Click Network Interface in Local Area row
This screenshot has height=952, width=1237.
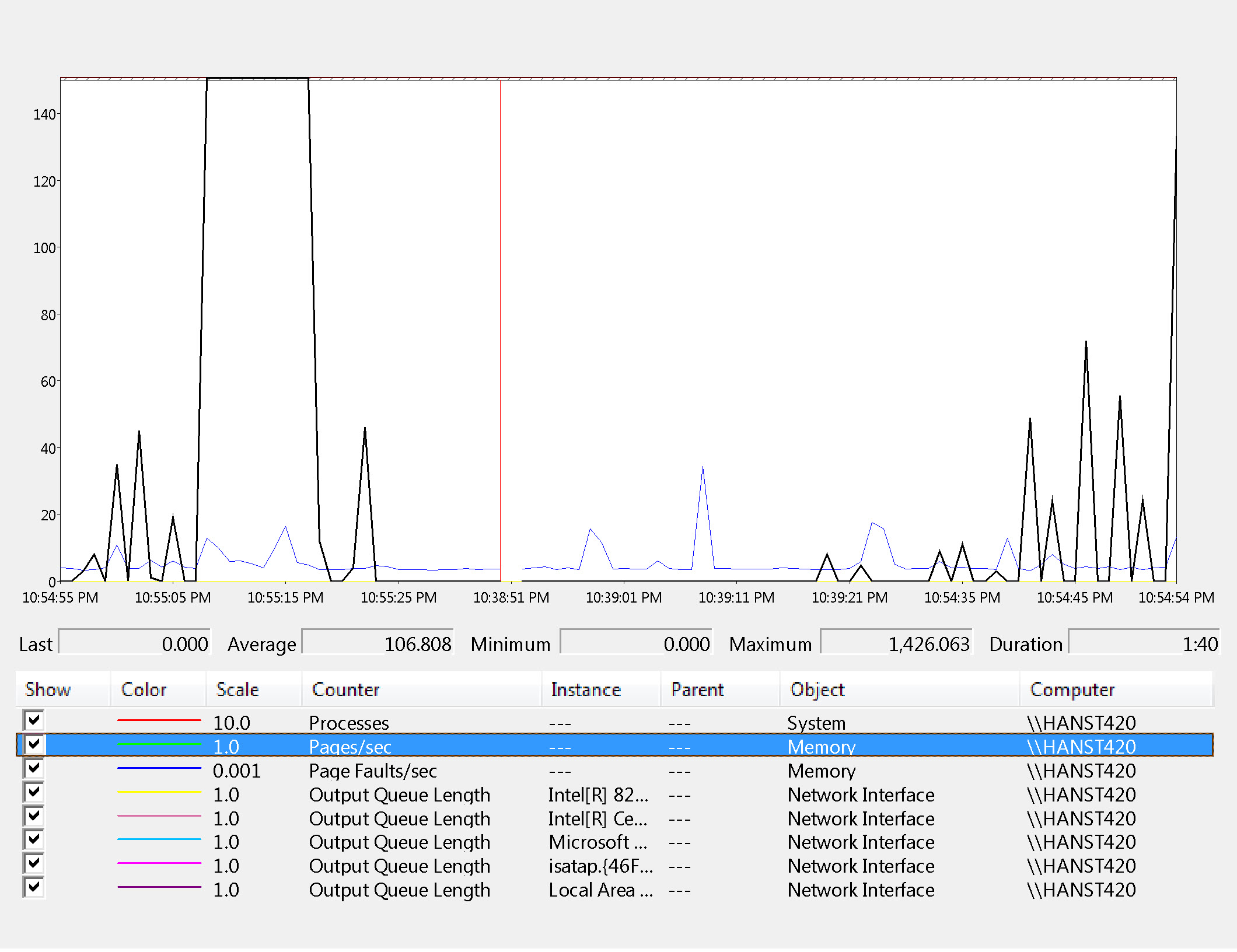861,890
